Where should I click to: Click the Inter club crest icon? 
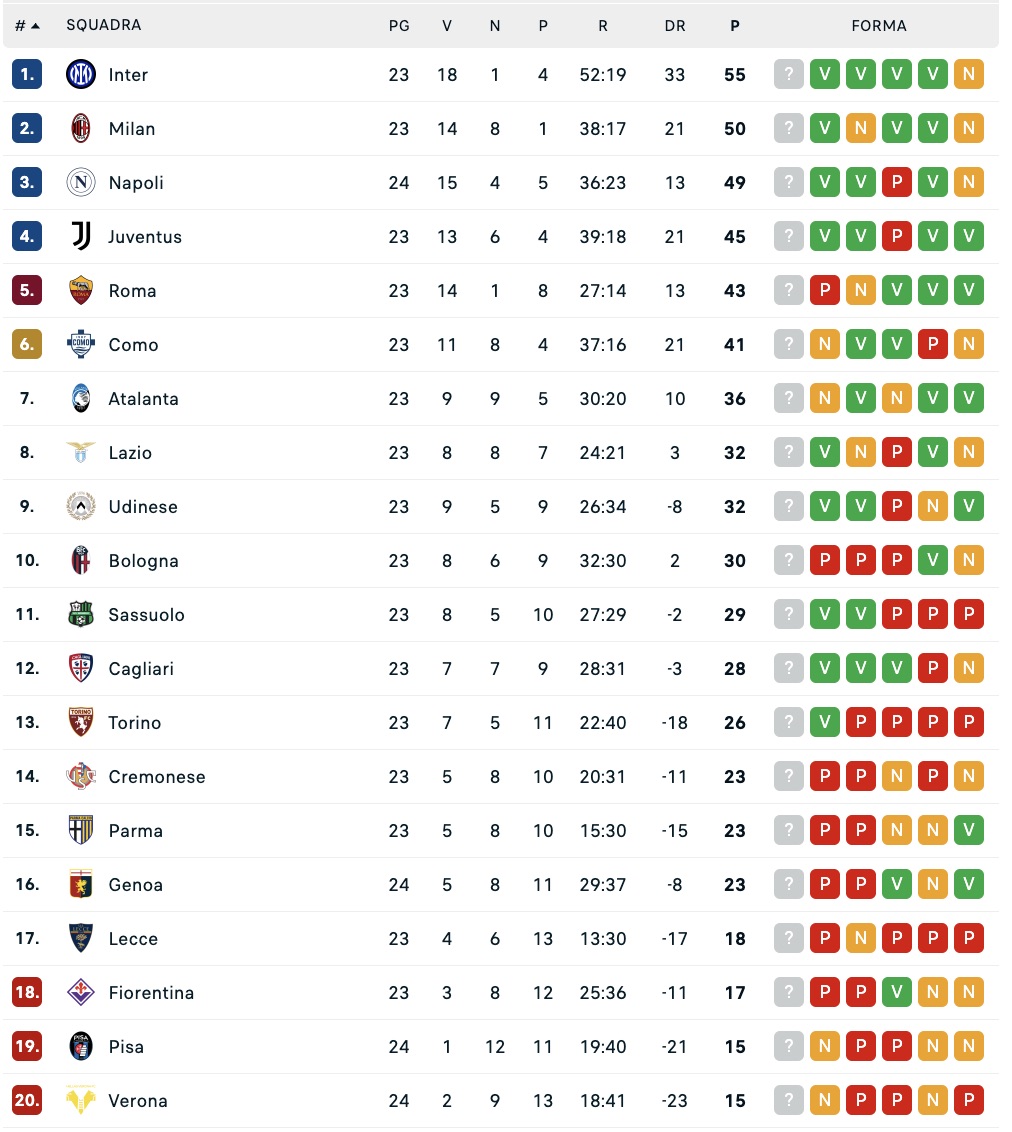(81, 75)
